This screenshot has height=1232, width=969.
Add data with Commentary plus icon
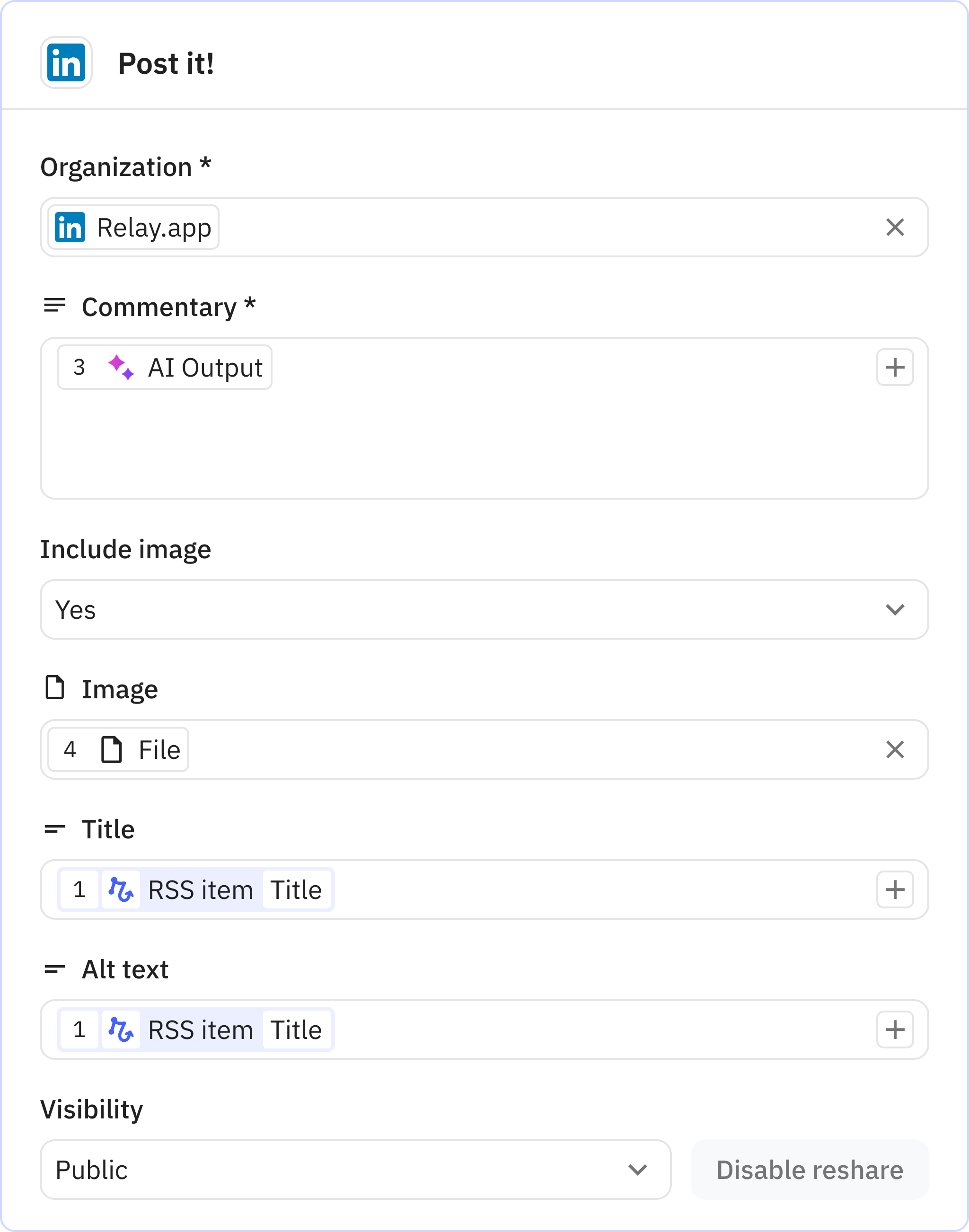(895, 367)
